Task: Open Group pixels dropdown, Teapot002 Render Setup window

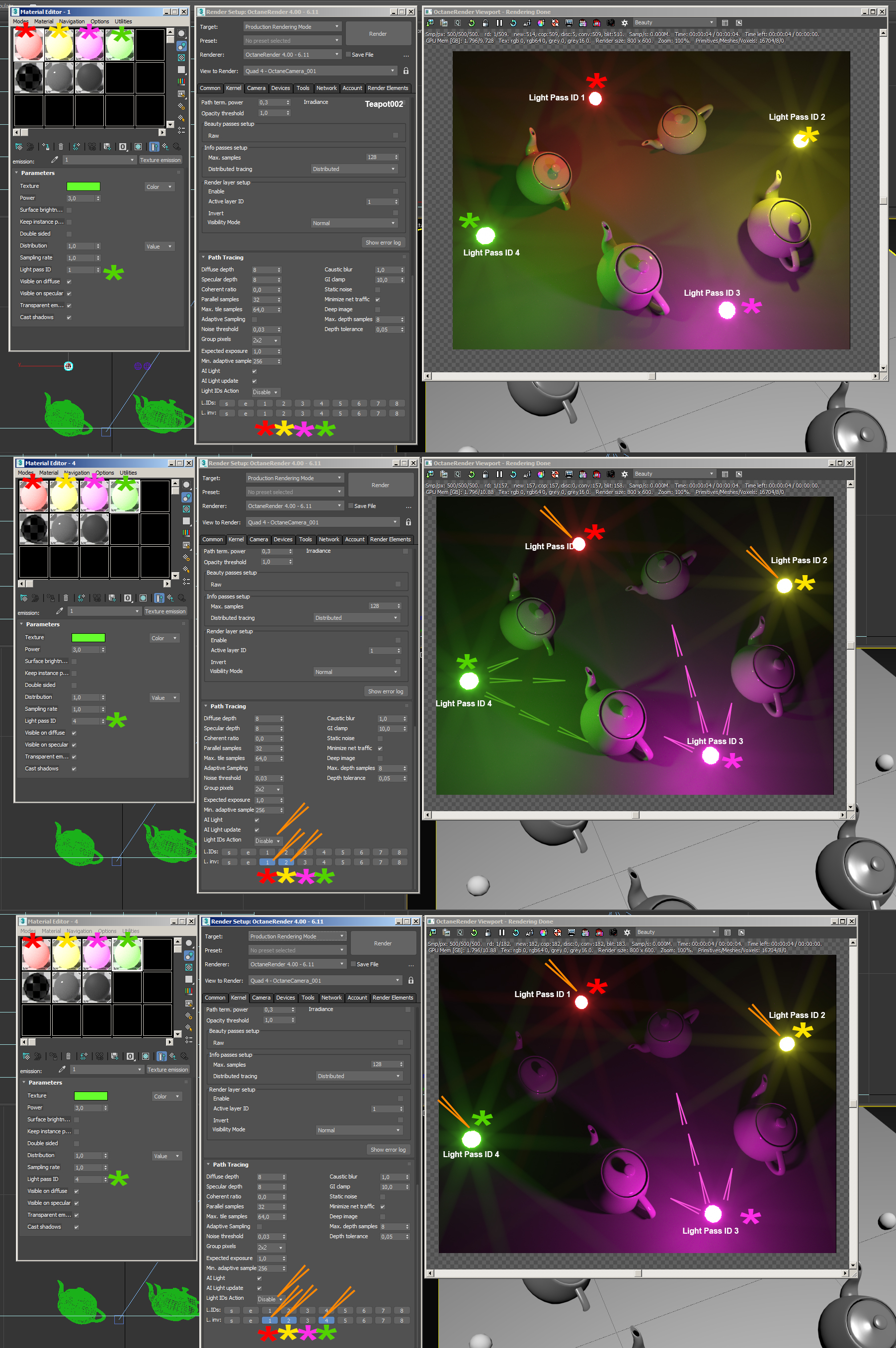Action: click(266, 340)
